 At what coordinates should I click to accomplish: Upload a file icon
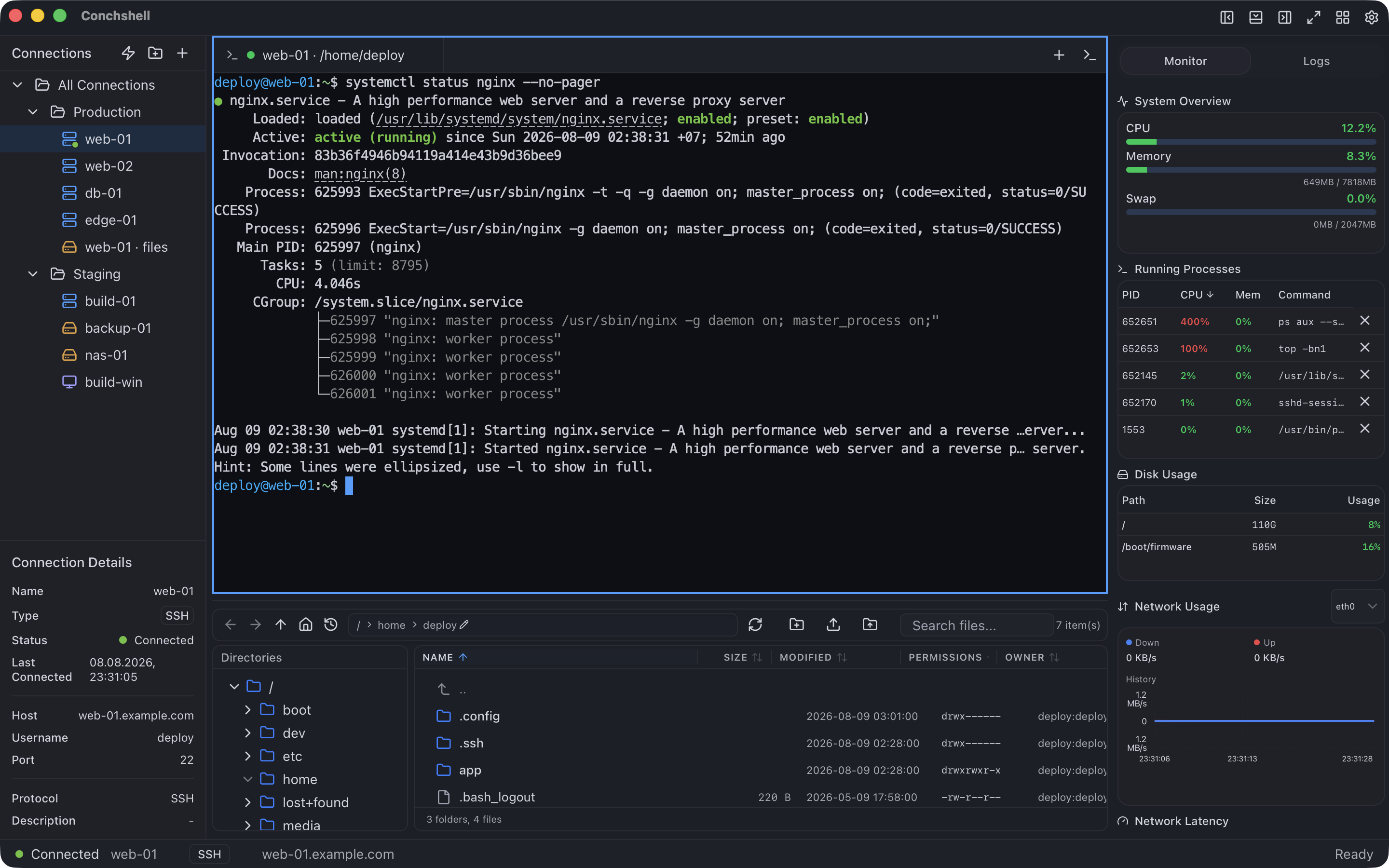pyautogui.click(x=833, y=624)
